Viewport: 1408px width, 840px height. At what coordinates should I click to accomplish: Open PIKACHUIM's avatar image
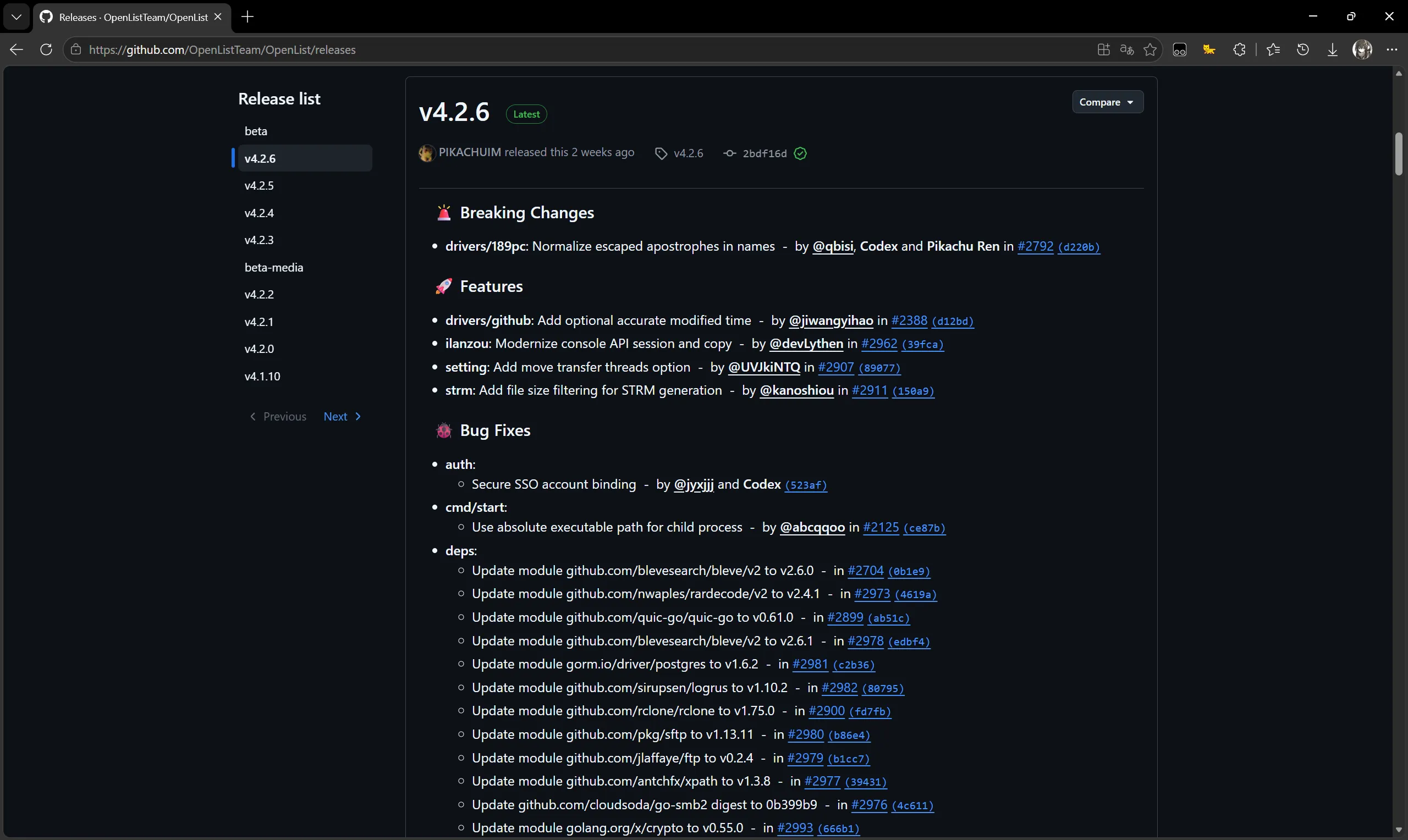tap(427, 153)
